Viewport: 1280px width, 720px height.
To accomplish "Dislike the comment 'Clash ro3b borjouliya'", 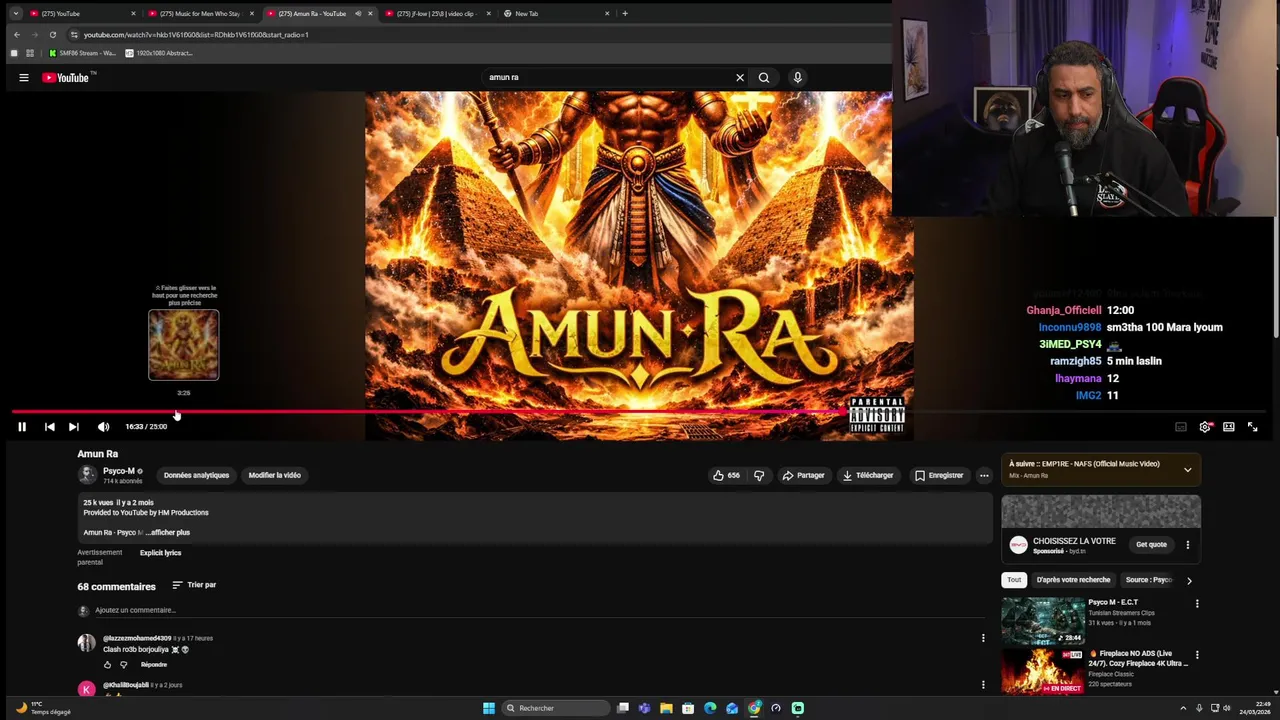I will click(124, 664).
